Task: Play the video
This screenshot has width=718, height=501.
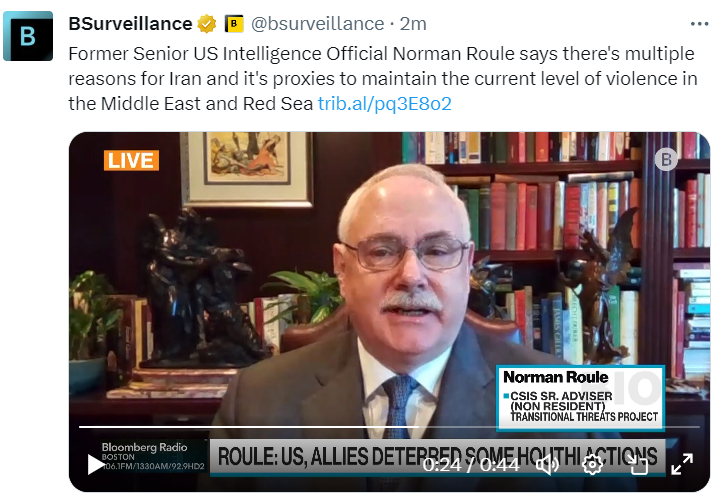Action: 96,464
